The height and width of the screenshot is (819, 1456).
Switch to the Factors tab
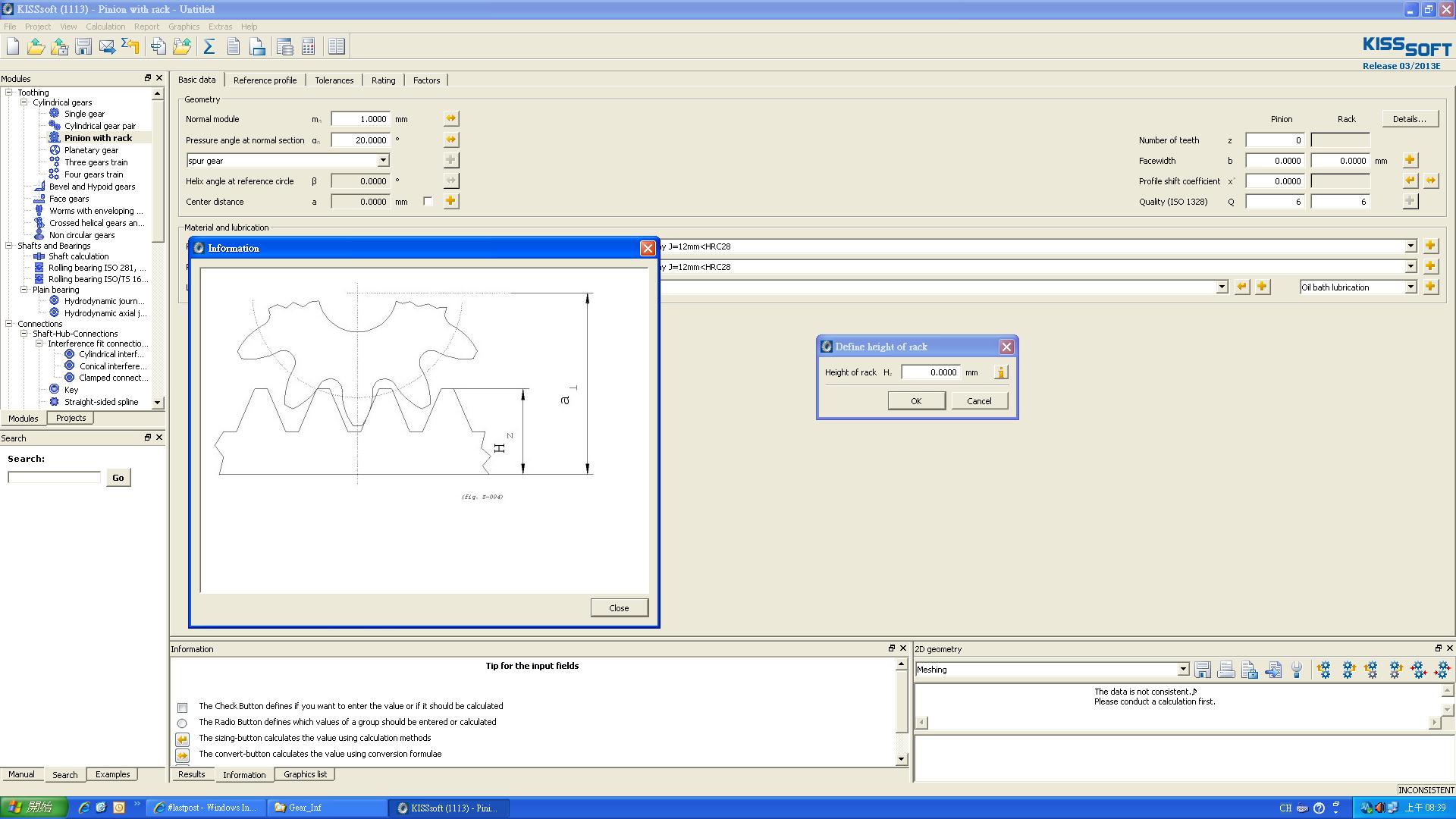[x=426, y=80]
